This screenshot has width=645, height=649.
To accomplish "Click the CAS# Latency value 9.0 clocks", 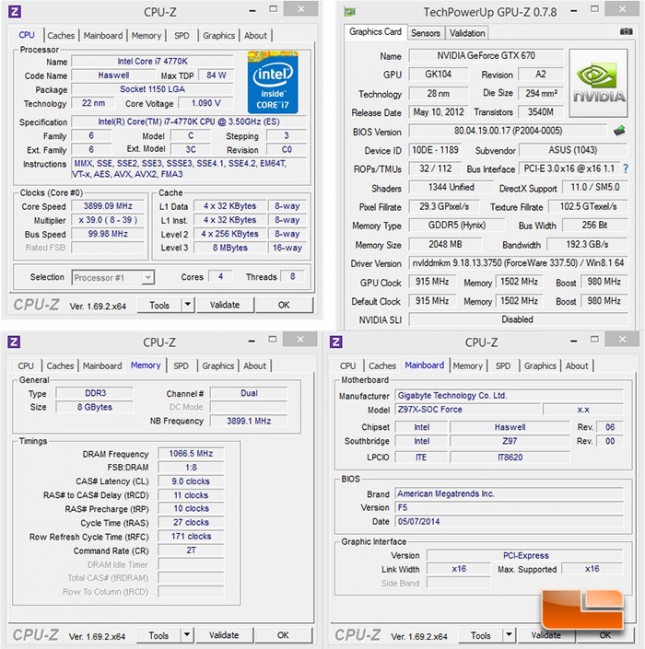I will (x=191, y=481).
